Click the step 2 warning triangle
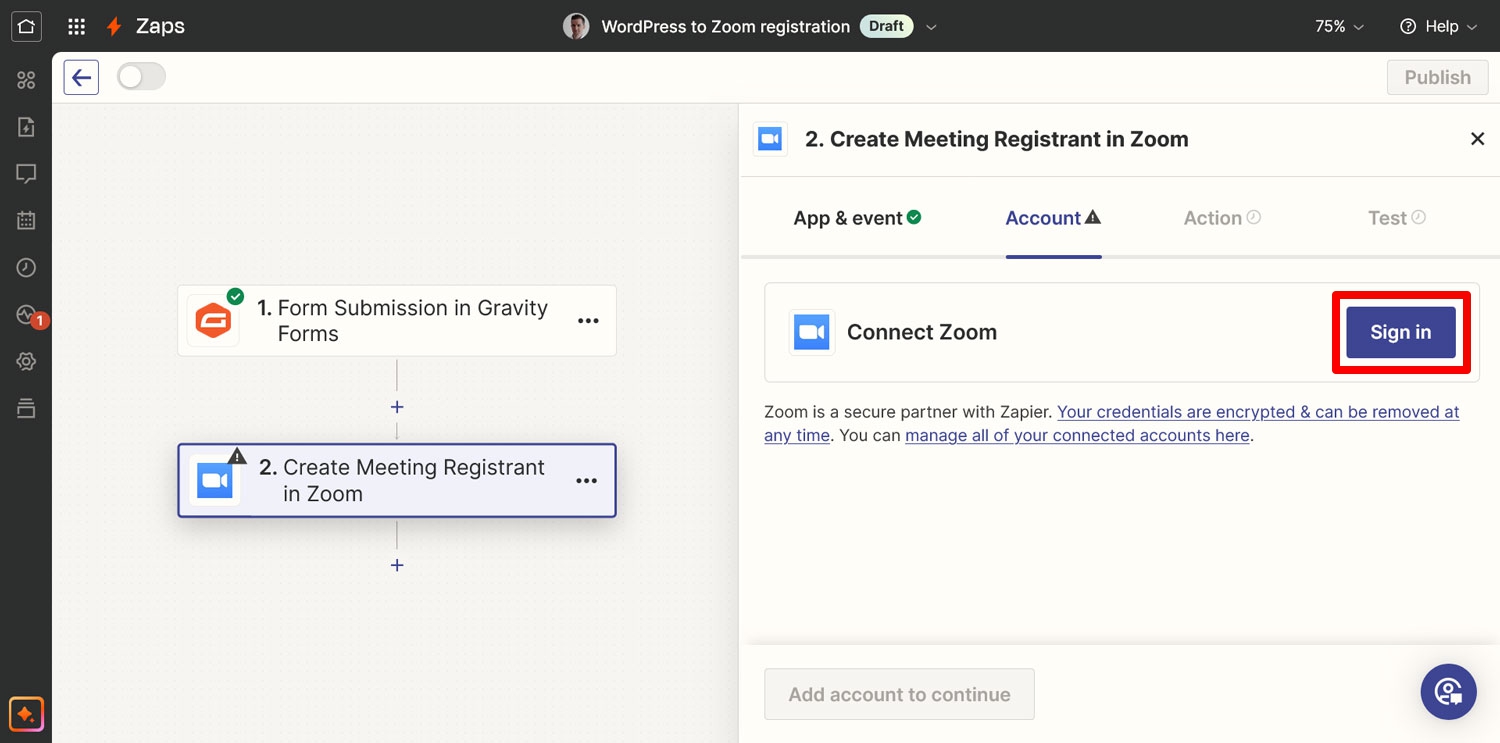Viewport: 1500px width, 743px height. pos(237,456)
